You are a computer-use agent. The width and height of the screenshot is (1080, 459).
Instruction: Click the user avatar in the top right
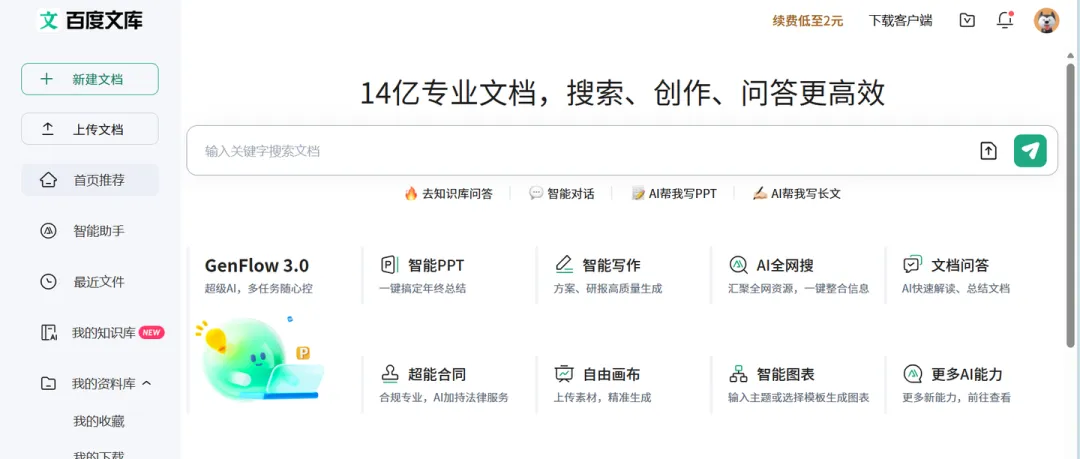pos(1046,21)
